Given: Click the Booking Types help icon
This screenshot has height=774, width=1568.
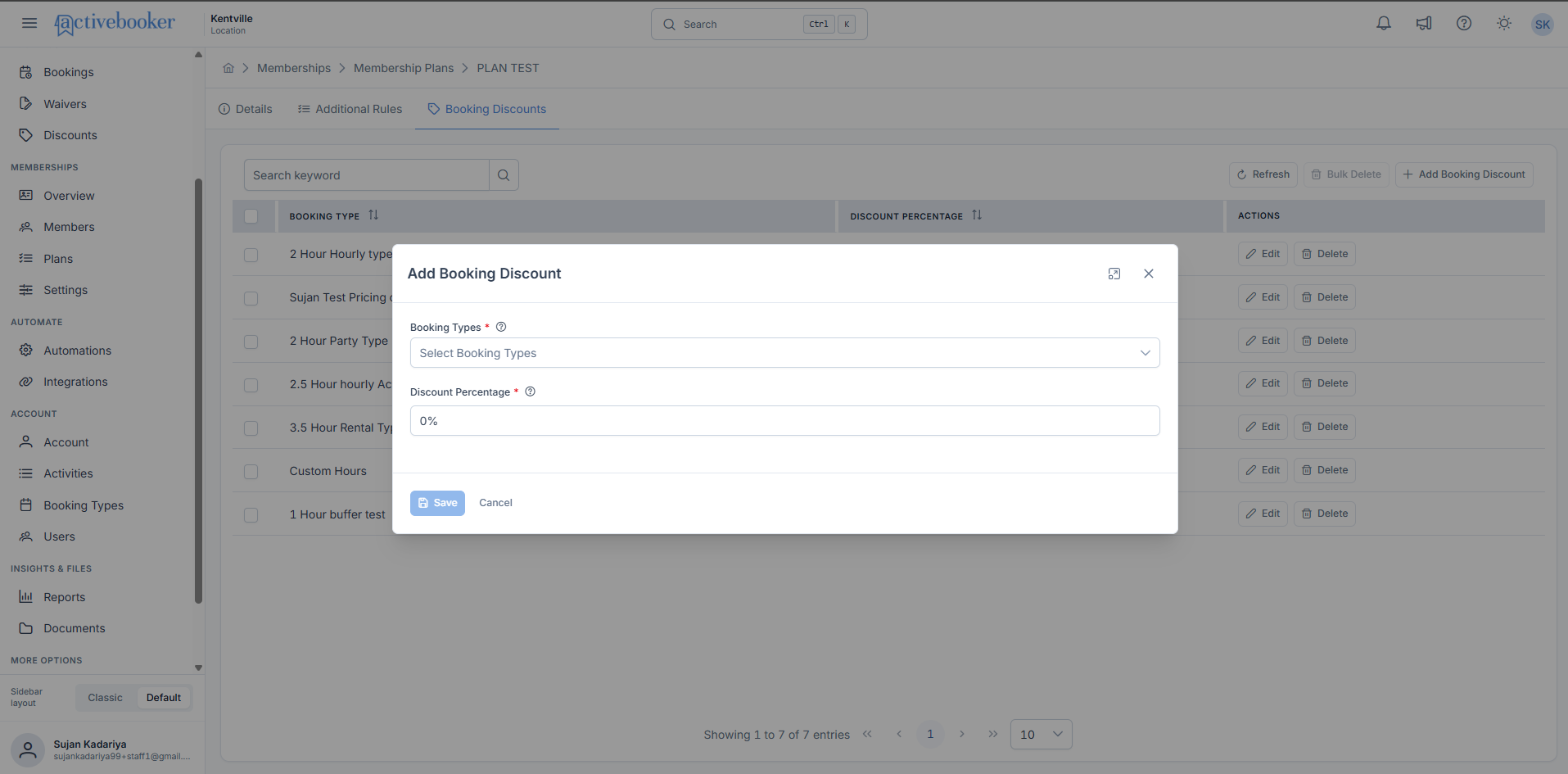Looking at the screenshot, I should (x=501, y=327).
